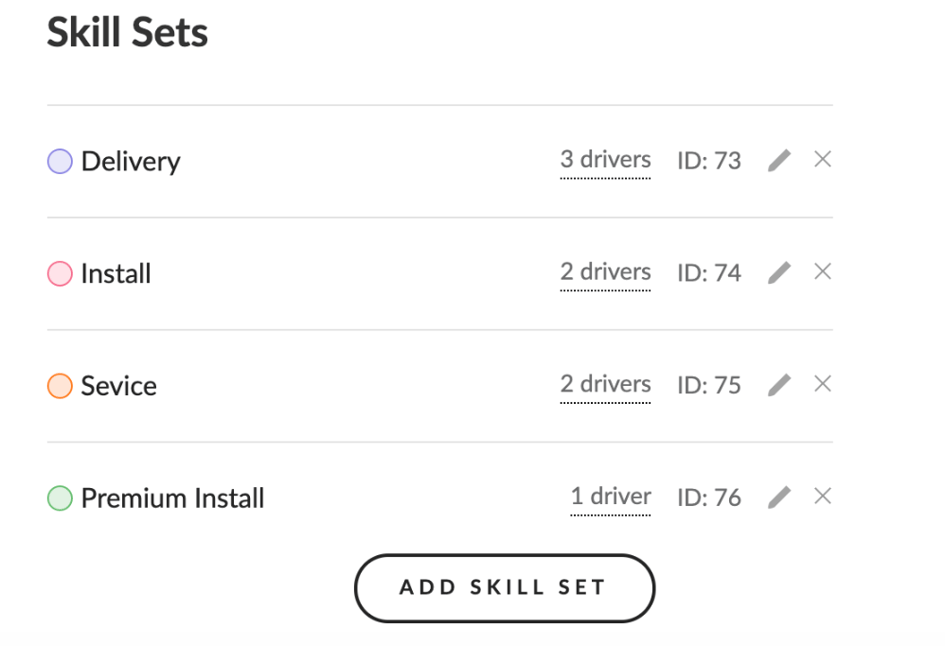Edit the Sevice skill set with pencil icon
Screen dimensions: 945x646
pyautogui.click(x=779, y=384)
